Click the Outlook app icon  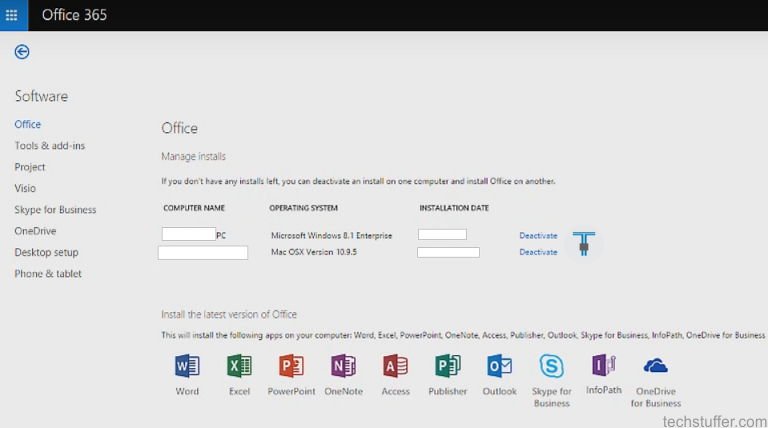tap(500, 366)
